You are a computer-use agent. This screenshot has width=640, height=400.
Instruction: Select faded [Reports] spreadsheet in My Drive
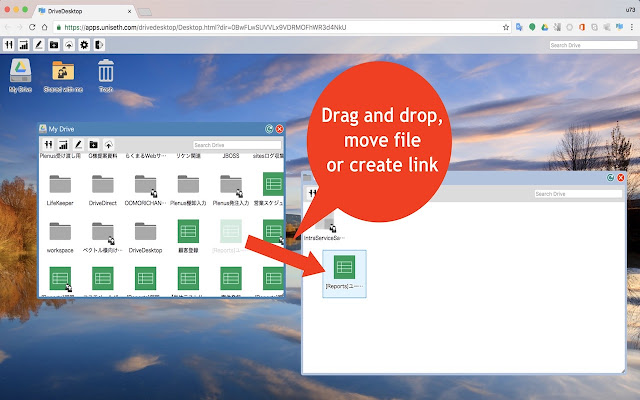[231, 236]
